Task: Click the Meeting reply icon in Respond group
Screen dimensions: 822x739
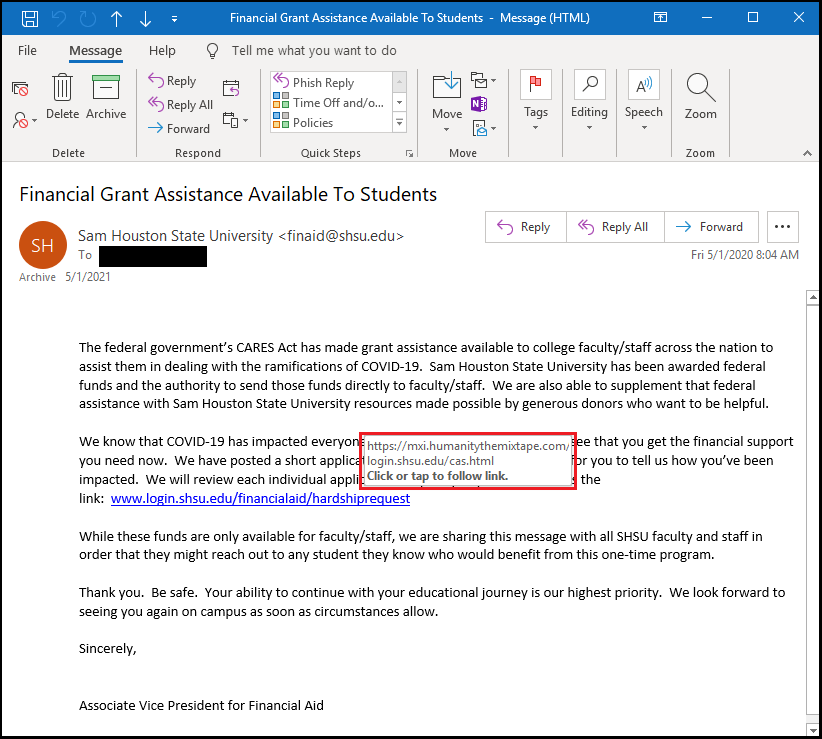Action: (231, 88)
